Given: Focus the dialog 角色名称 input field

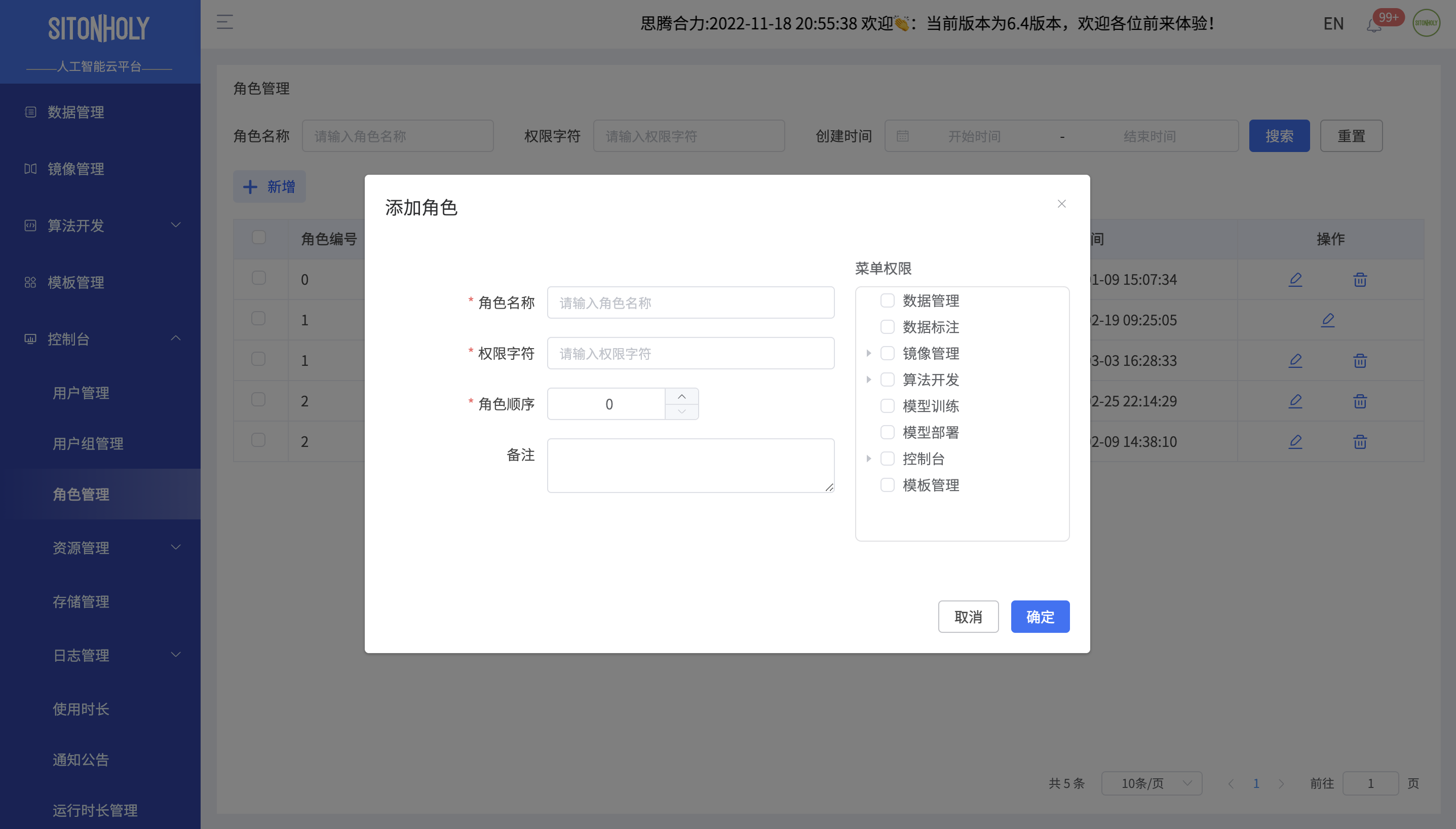Looking at the screenshot, I should point(691,303).
